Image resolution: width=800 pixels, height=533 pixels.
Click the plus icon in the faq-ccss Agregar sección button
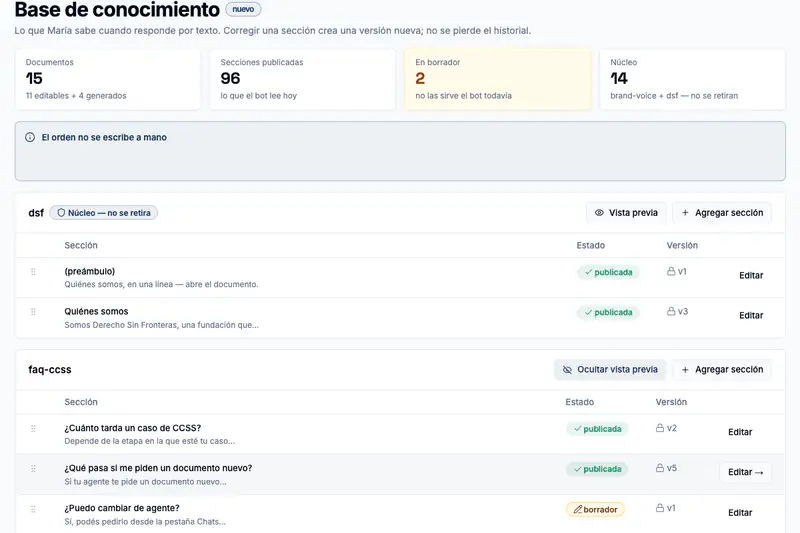click(685, 370)
